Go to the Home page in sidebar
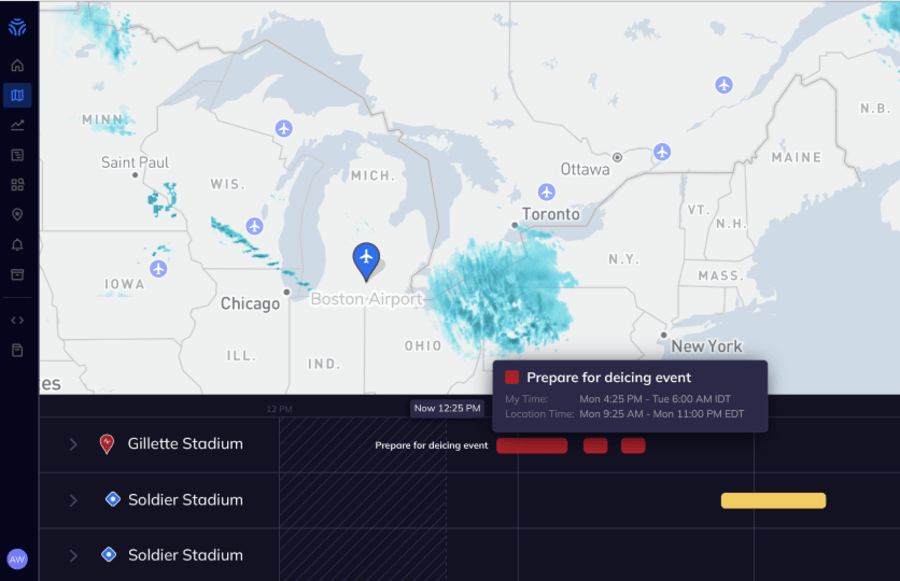The height and width of the screenshot is (581, 900). (x=17, y=66)
